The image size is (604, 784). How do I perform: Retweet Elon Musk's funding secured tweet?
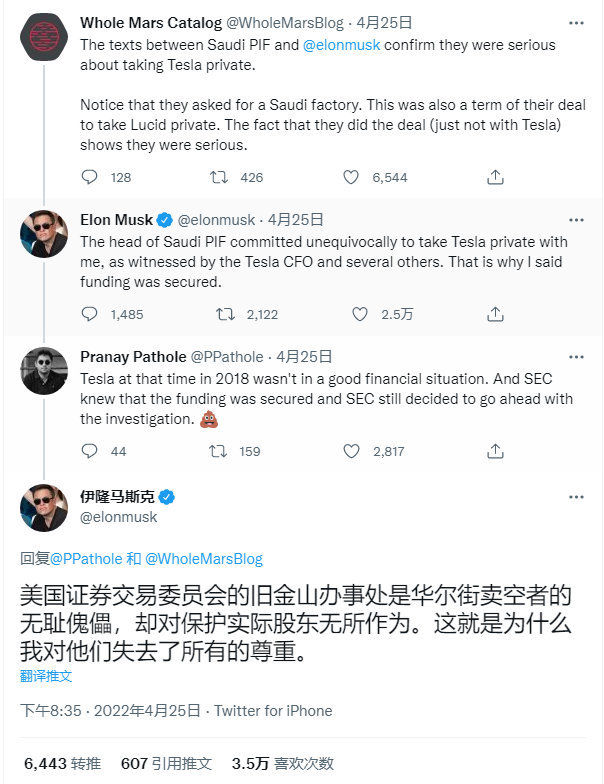point(227,314)
